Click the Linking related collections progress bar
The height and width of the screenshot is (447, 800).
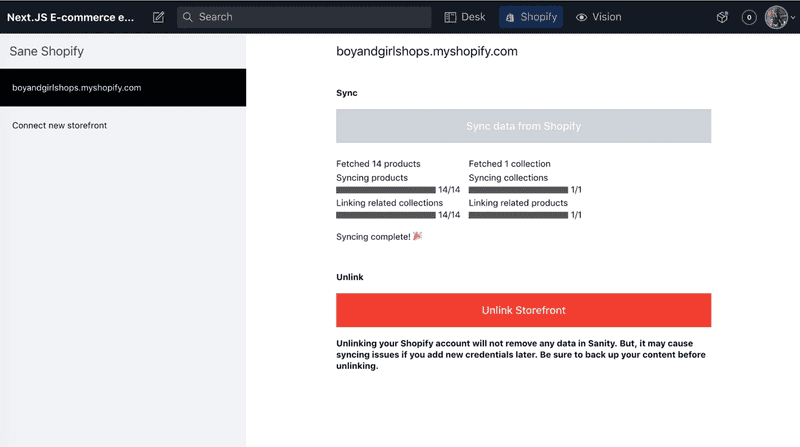386,215
